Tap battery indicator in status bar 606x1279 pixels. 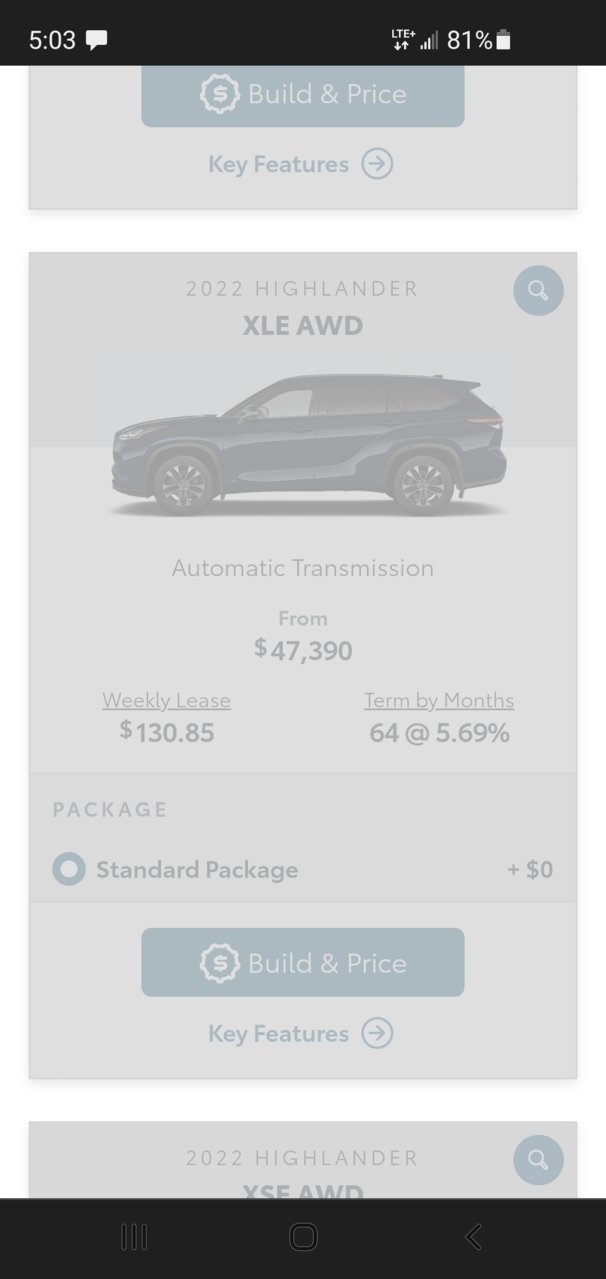pyautogui.click(x=503, y=40)
